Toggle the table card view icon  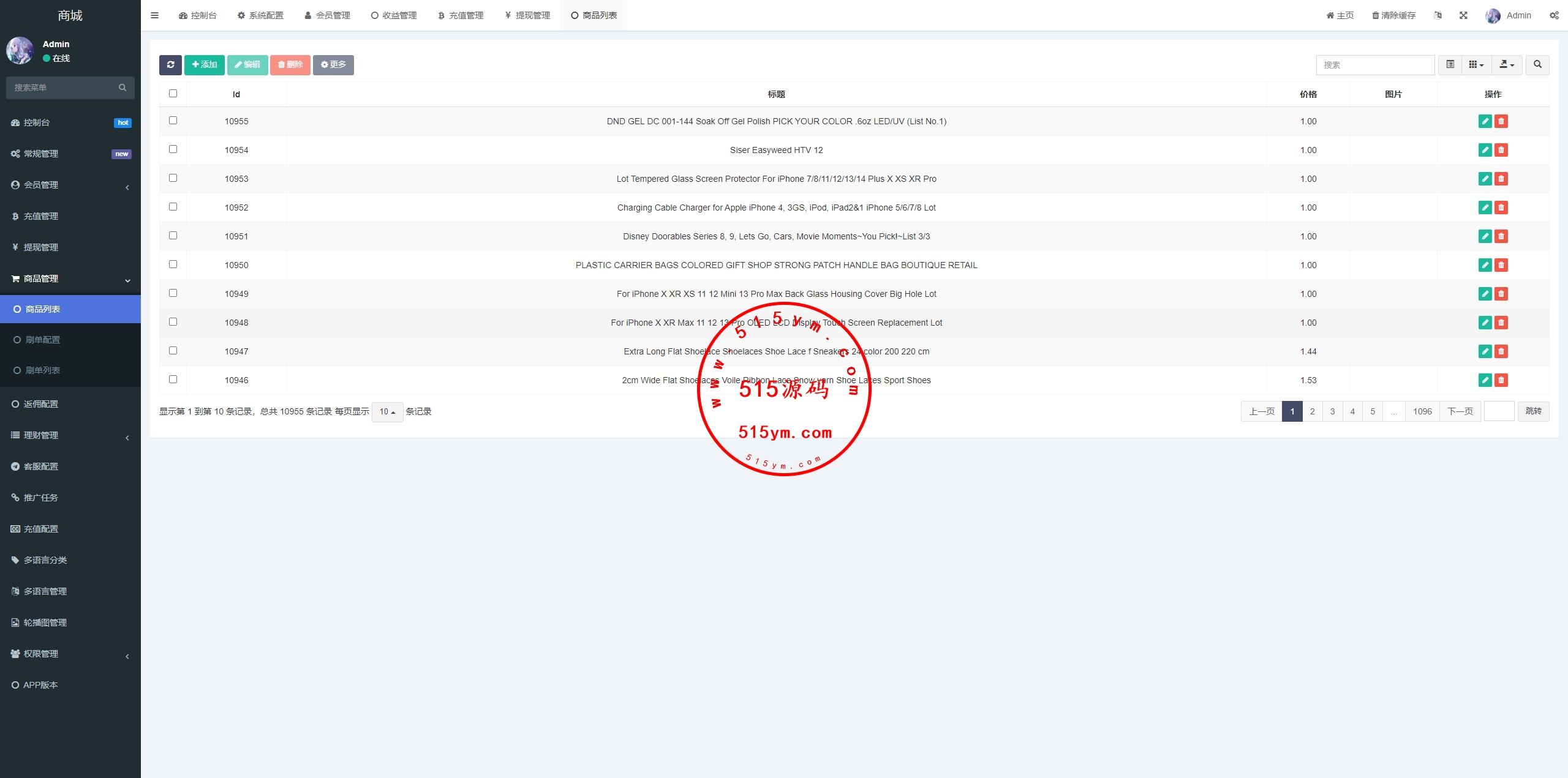(1450, 65)
